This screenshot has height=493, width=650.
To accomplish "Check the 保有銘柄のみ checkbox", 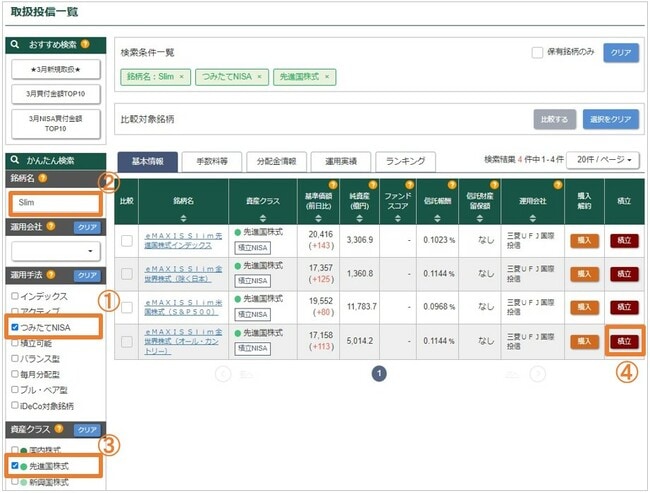I will coord(537,53).
